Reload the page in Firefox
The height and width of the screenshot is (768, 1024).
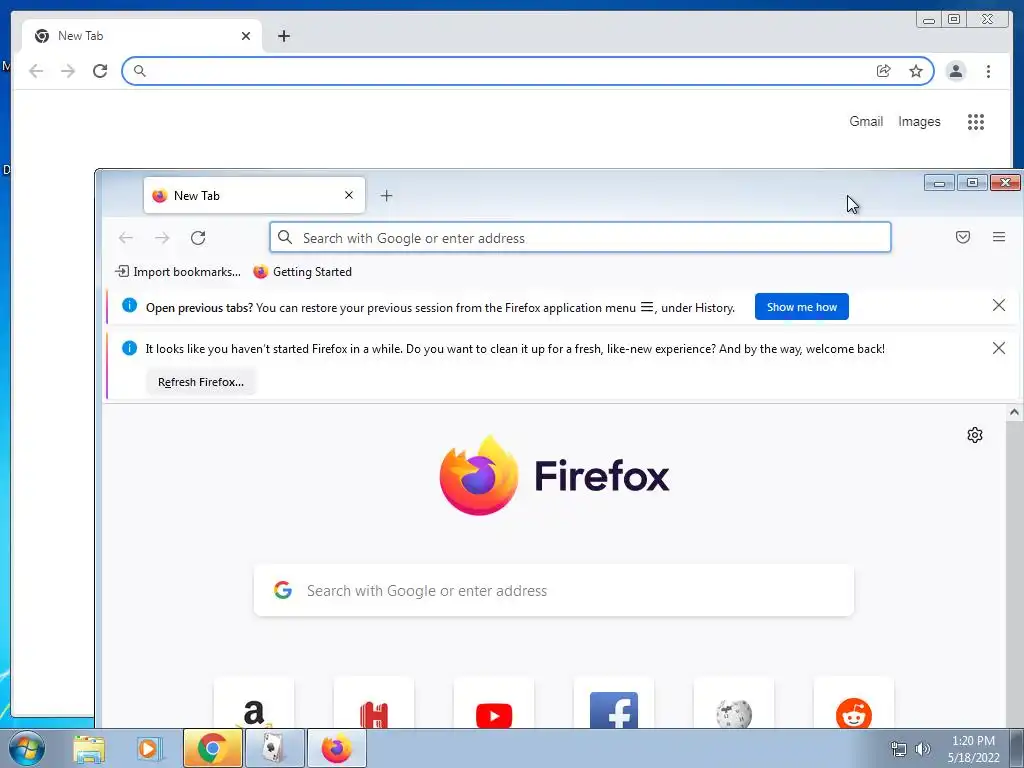pyautogui.click(x=199, y=238)
